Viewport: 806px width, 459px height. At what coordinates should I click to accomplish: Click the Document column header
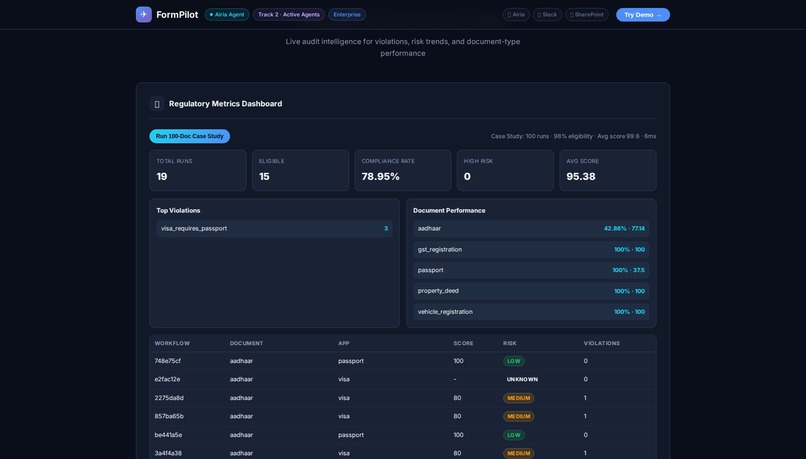[246, 343]
